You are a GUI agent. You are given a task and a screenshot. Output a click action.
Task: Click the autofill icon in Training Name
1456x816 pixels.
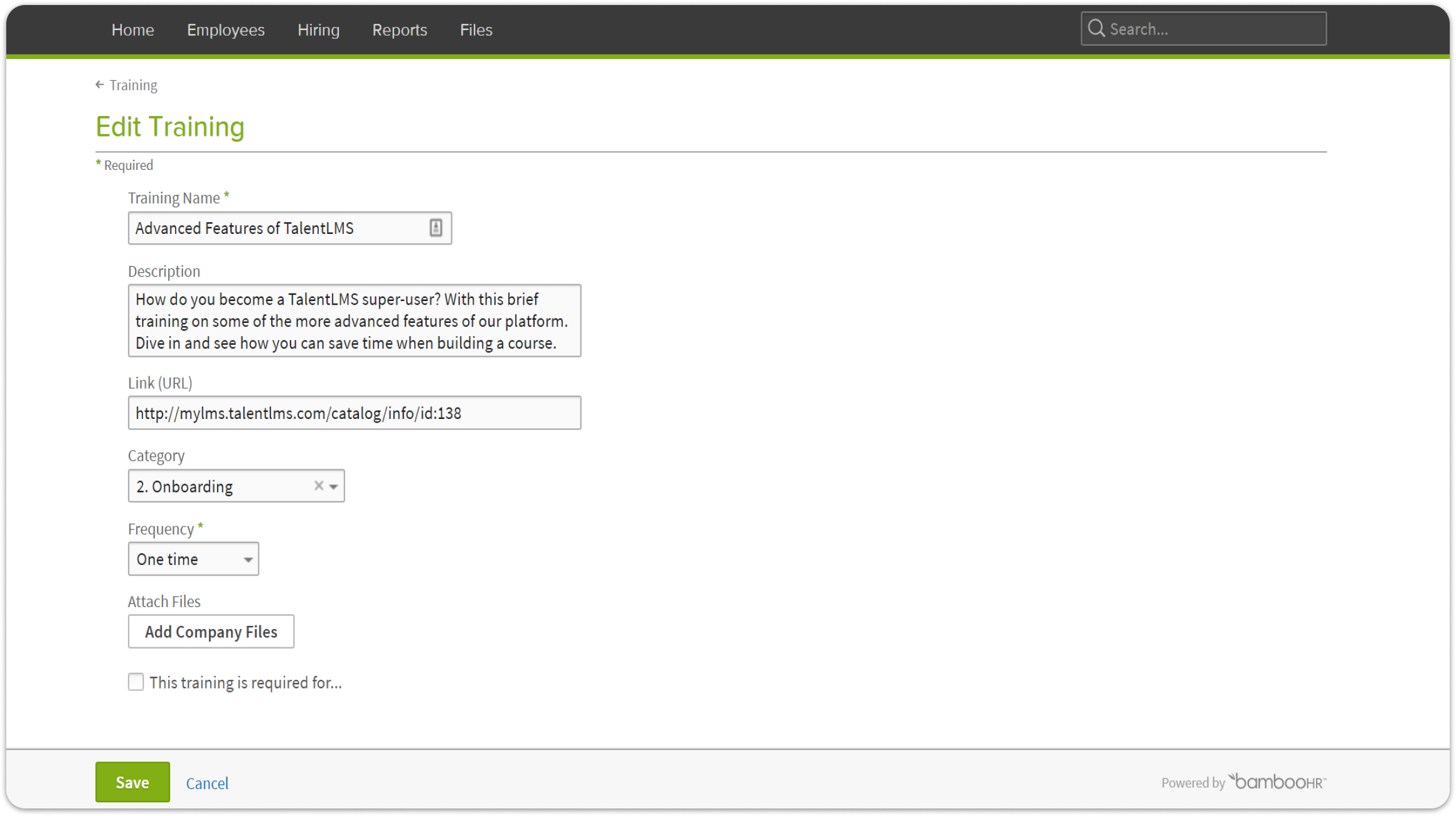click(x=436, y=228)
